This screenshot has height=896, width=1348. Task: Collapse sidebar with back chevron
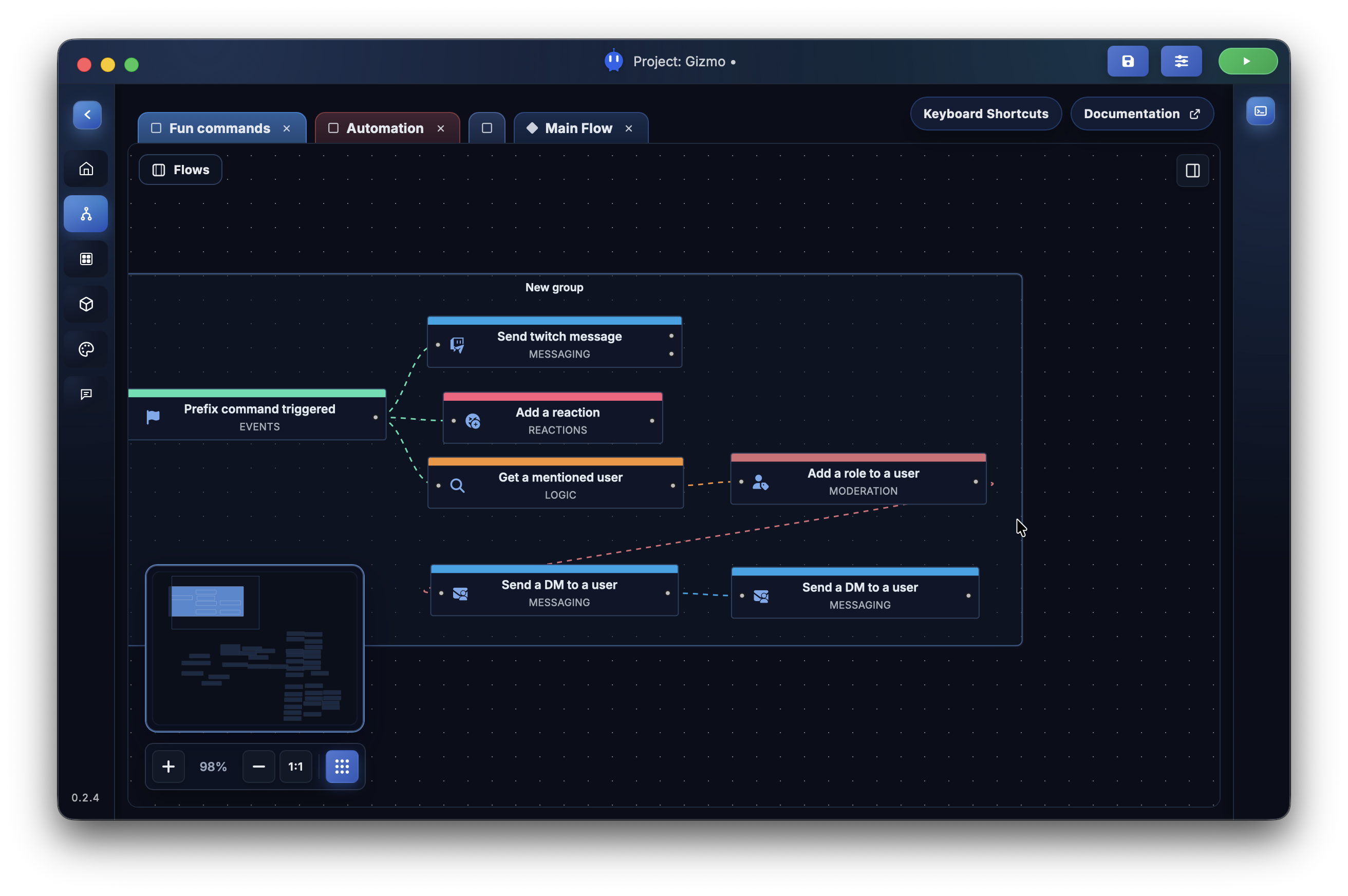(x=87, y=115)
